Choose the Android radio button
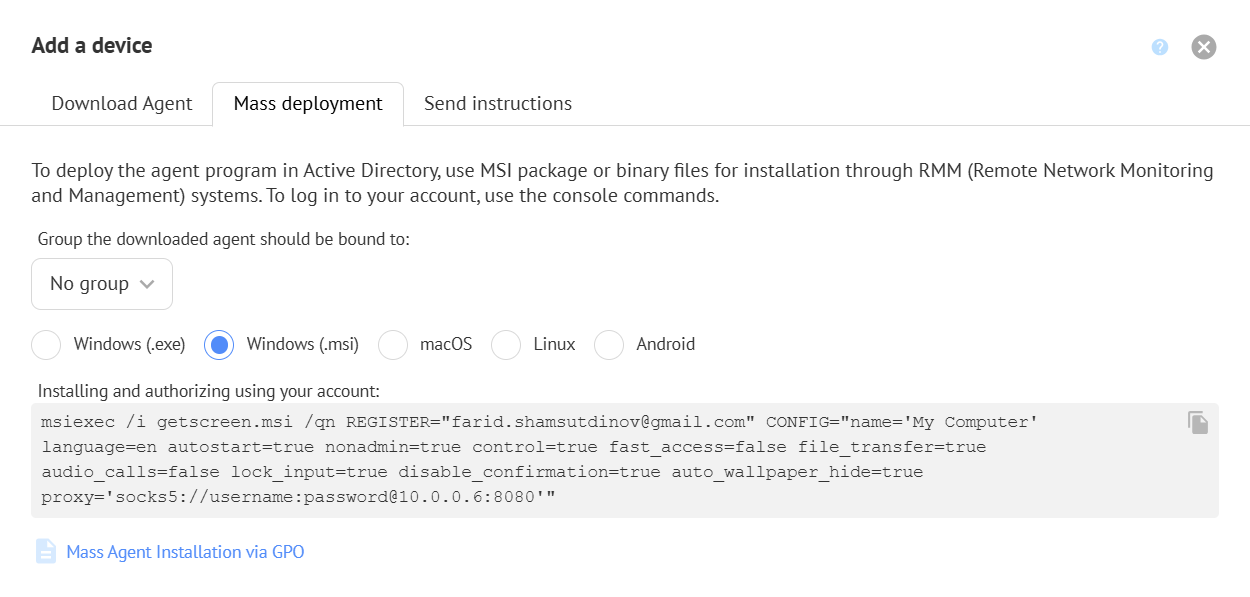The image size is (1250, 597). point(609,345)
